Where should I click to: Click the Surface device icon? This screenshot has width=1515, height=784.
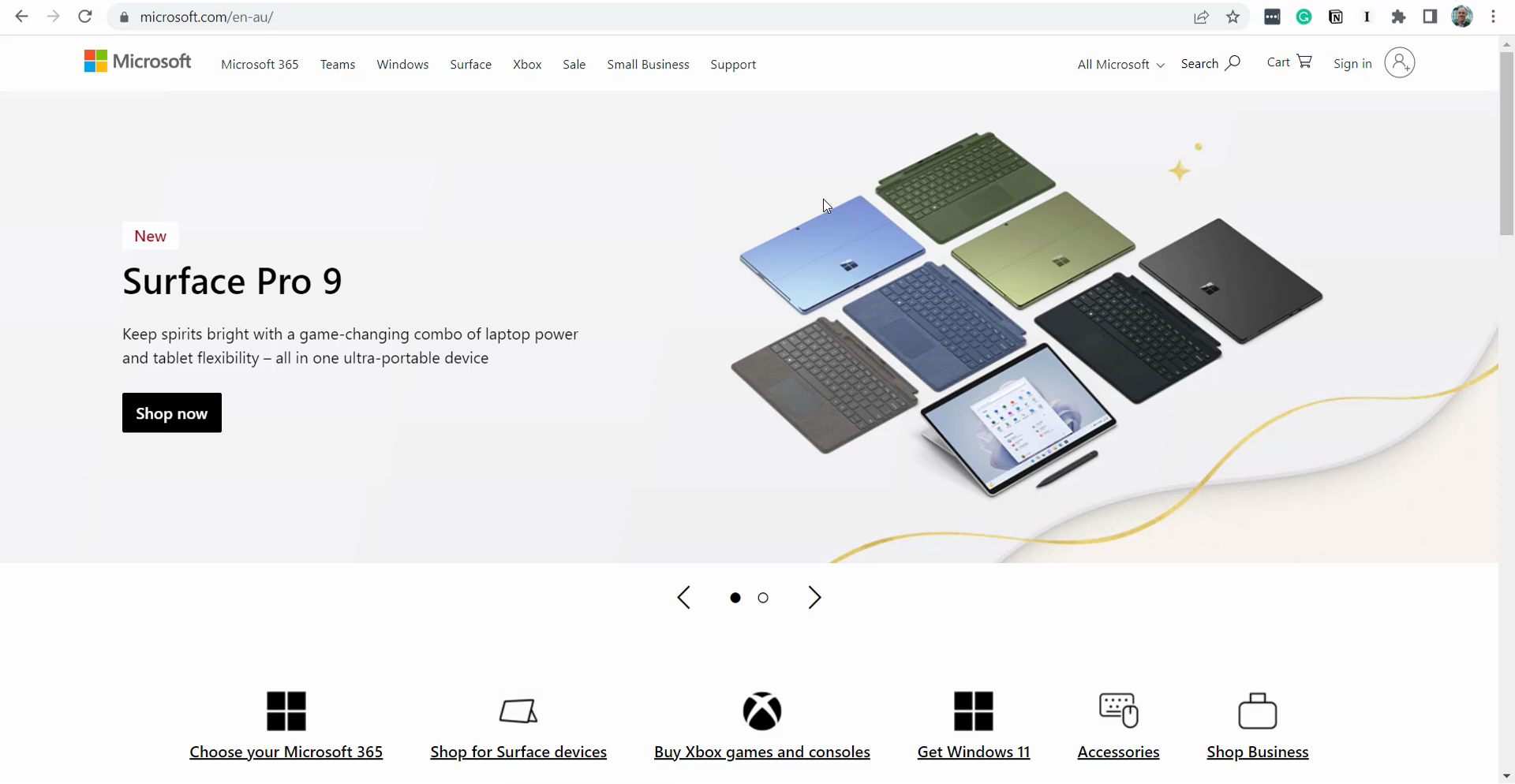coord(518,711)
